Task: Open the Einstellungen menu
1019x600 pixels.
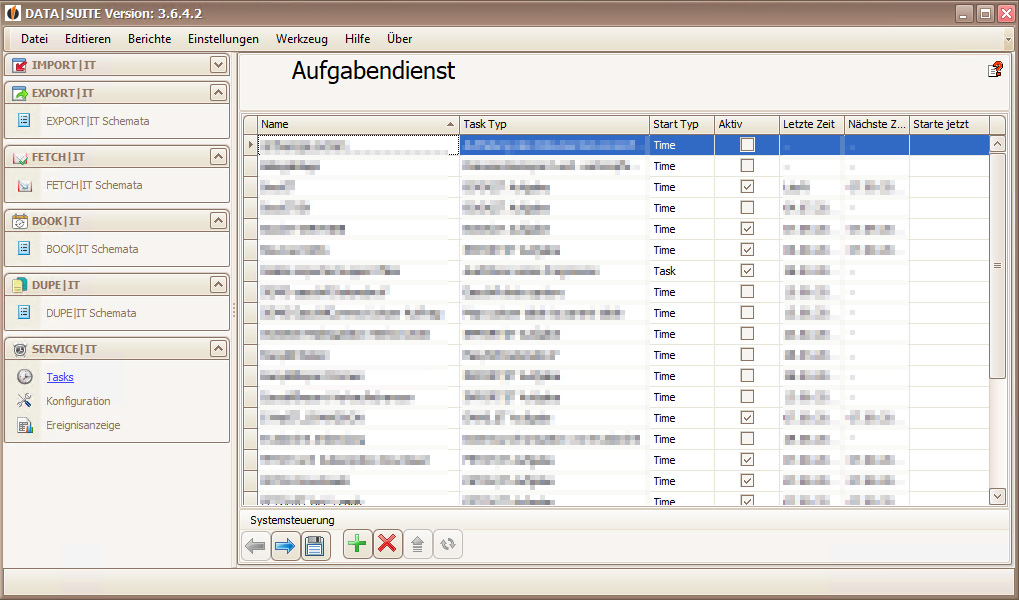Action: 224,39
